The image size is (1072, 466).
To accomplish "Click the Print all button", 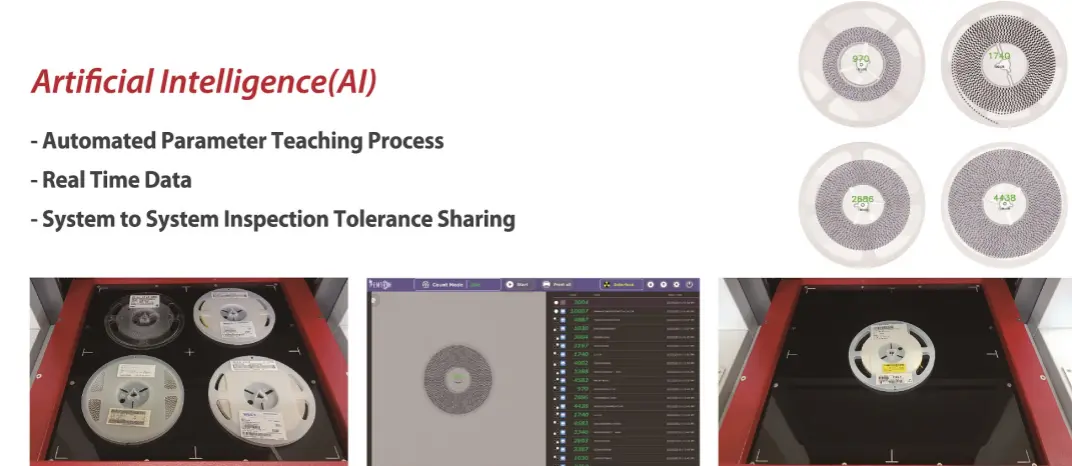I will pyautogui.click(x=562, y=284).
